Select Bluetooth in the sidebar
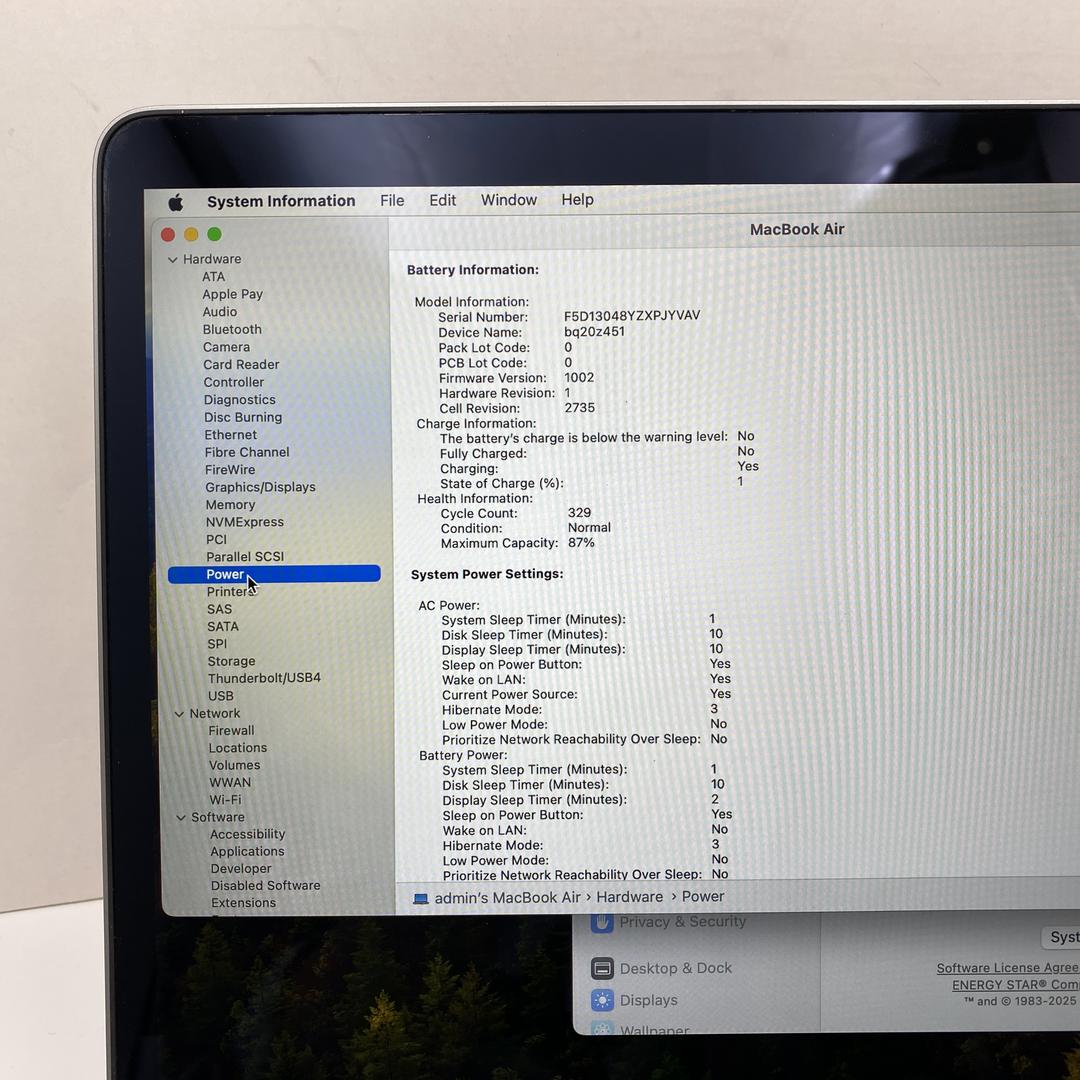 pos(232,329)
